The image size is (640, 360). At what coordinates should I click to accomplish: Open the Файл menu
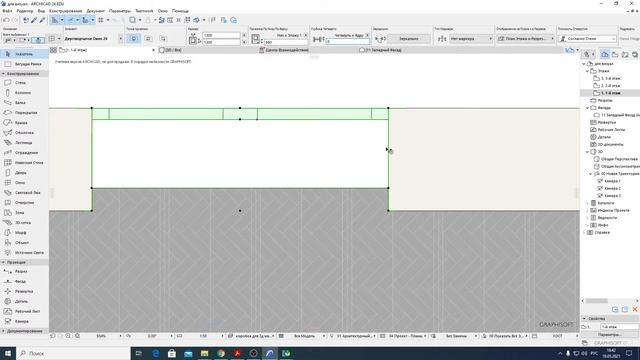point(7,11)
